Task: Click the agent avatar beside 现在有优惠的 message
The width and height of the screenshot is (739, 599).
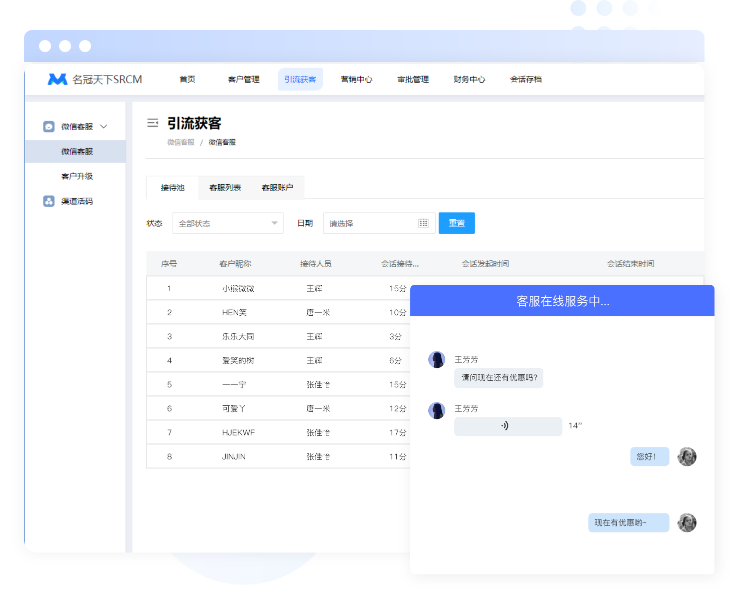Action: click(x=686, y=522)
